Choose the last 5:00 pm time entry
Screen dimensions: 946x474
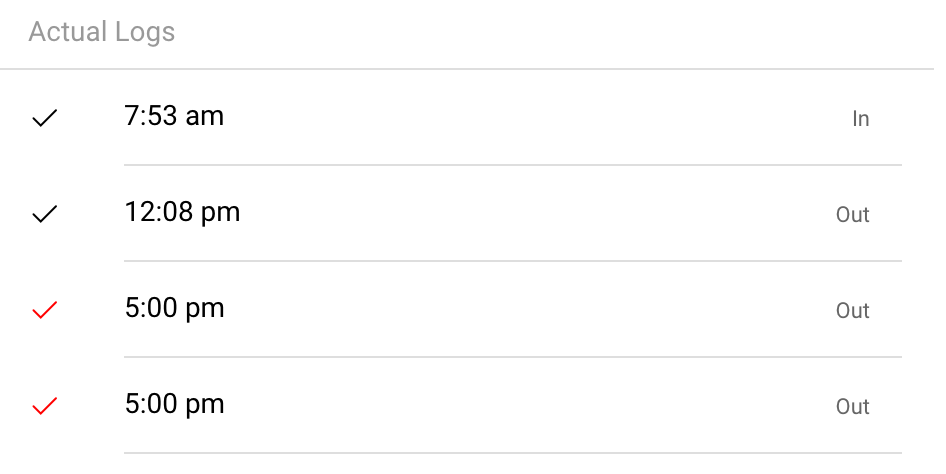click(x=174, y=405)
